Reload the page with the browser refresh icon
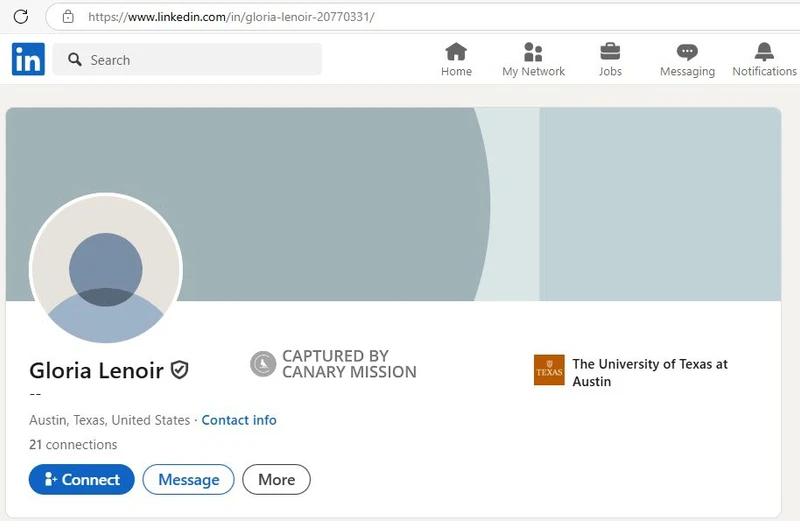800x521 pixels. pos(20,17)
